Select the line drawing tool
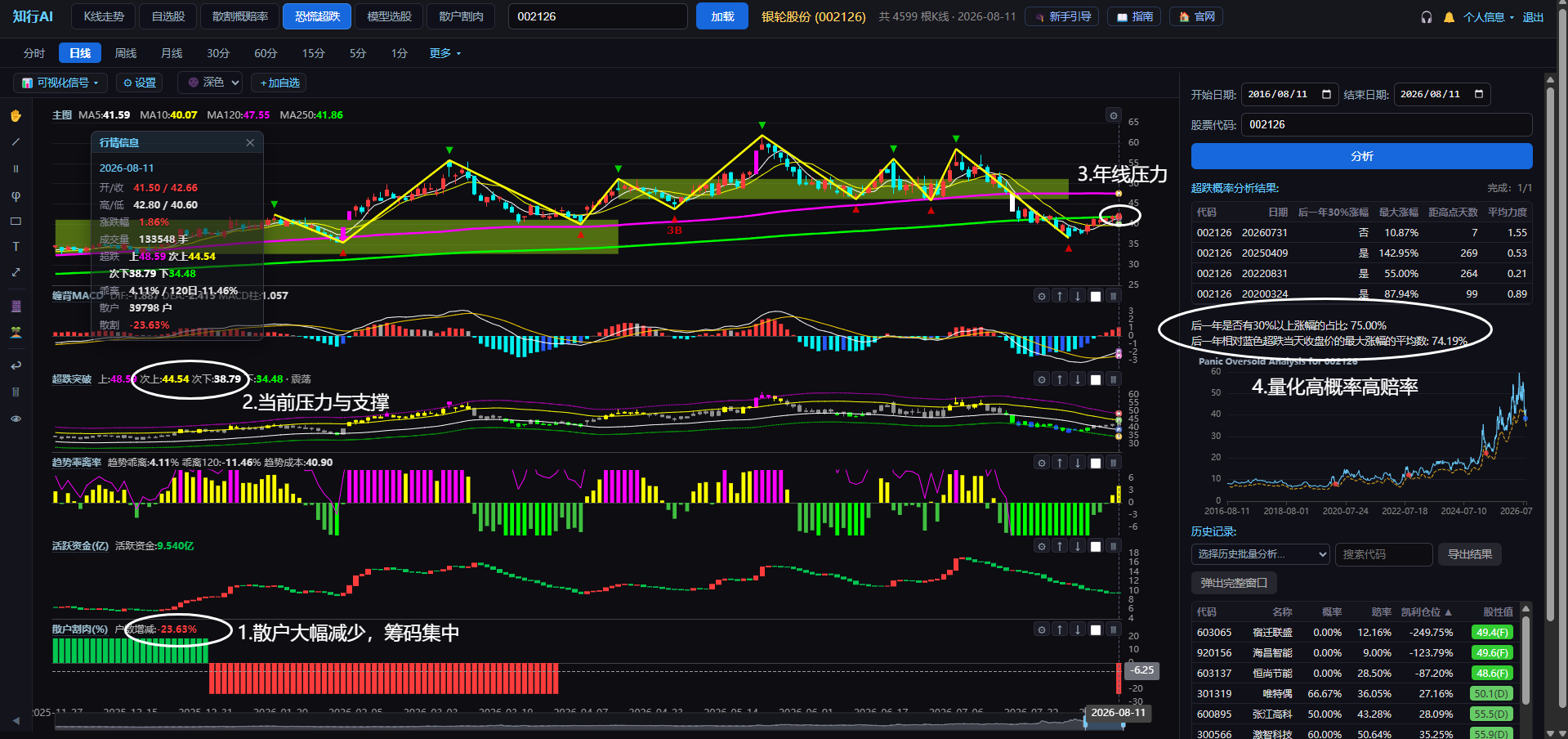Image resolution: width=1568 pixels, height=739 pixels. 16,142
